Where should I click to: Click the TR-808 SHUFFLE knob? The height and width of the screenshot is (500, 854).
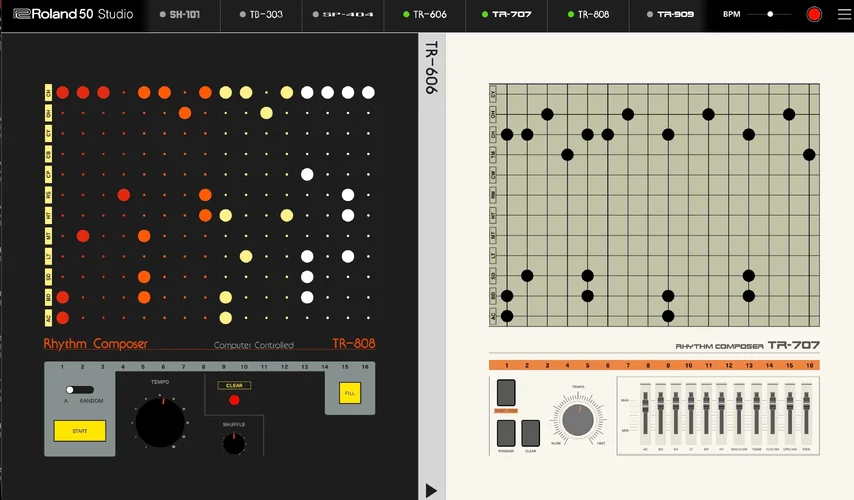click(x=234, y=443)
